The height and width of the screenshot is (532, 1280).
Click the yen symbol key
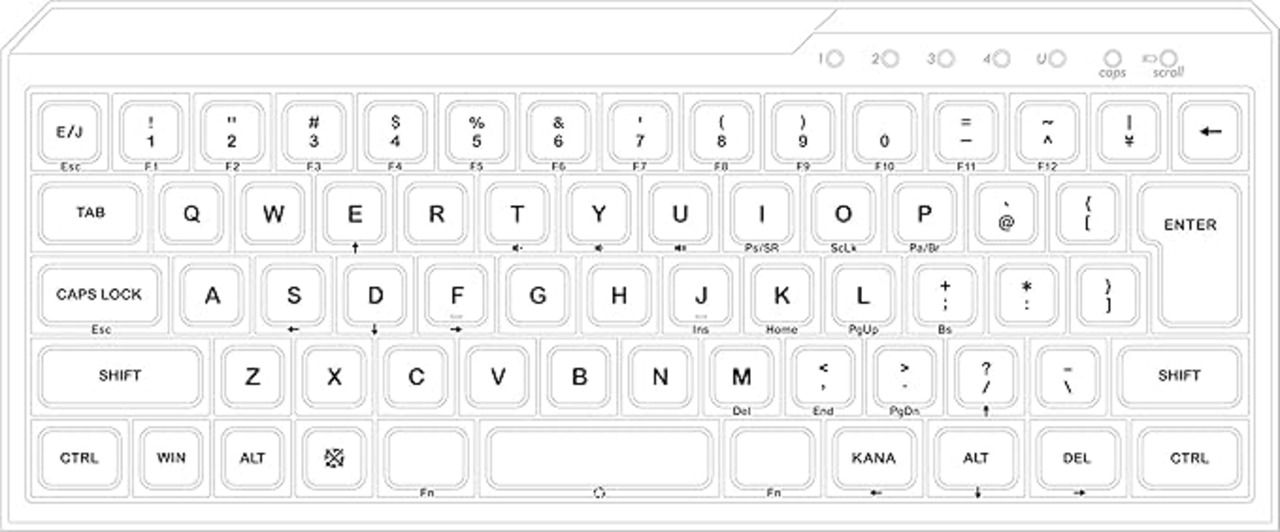pos(1128,132)
